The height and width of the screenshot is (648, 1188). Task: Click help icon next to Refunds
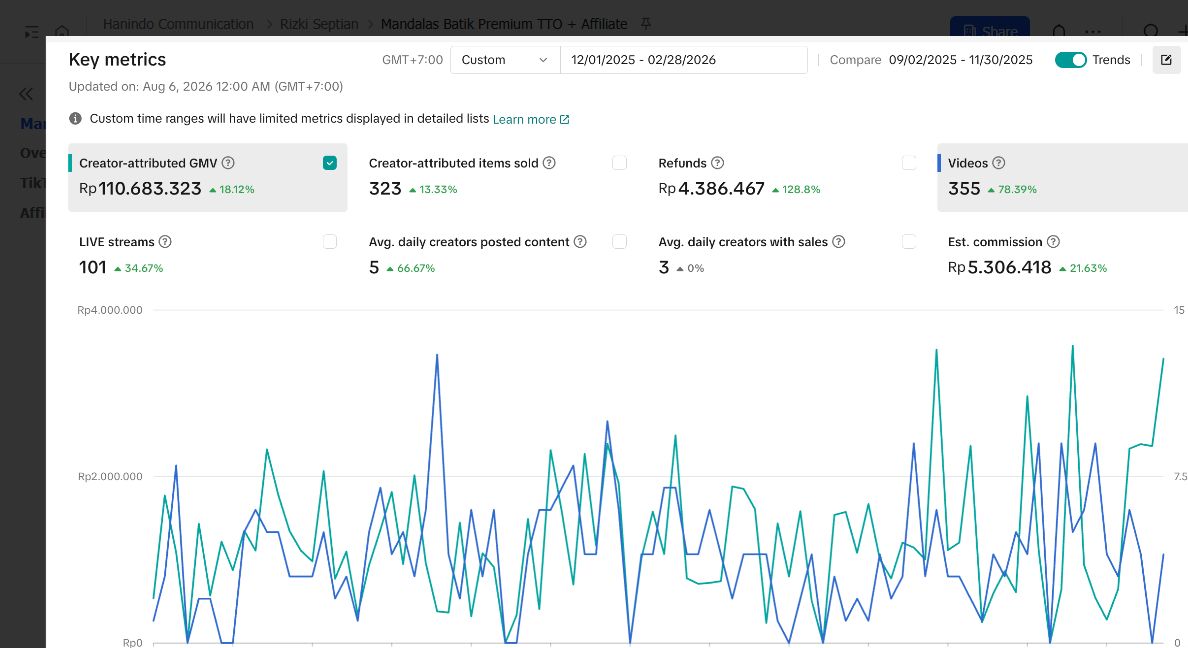pyautogui.click(x=717, y=163)
